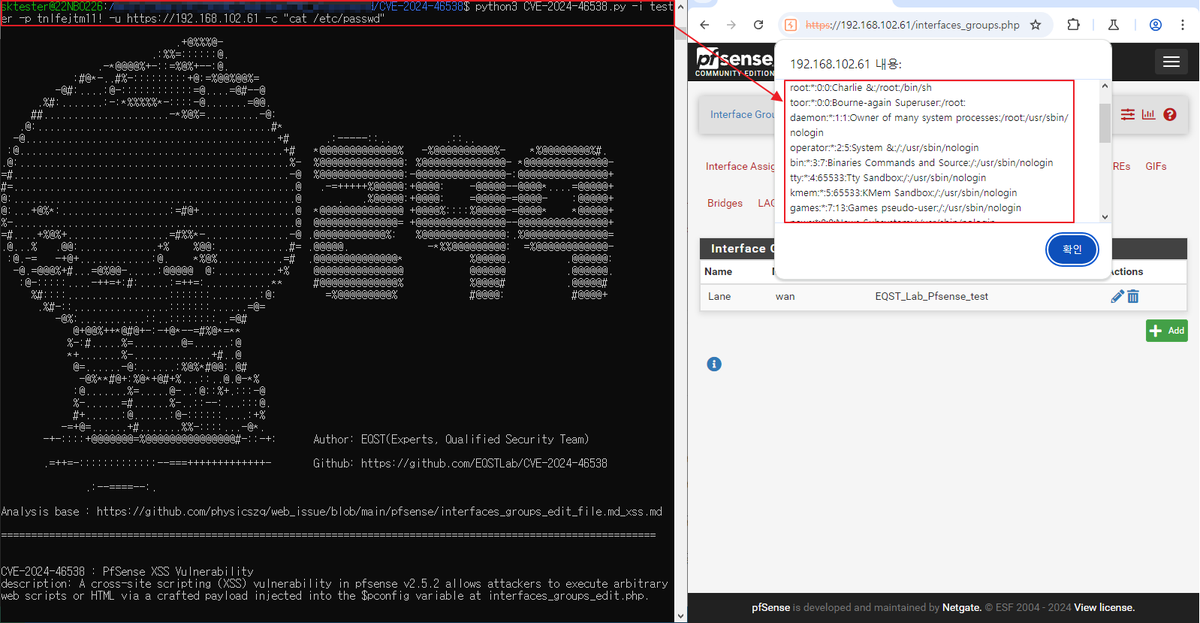Image resolution: width=1200 pixels, height=623 pixels.
Task: Open the Netgate link in footer
Action: click(963, 607)
